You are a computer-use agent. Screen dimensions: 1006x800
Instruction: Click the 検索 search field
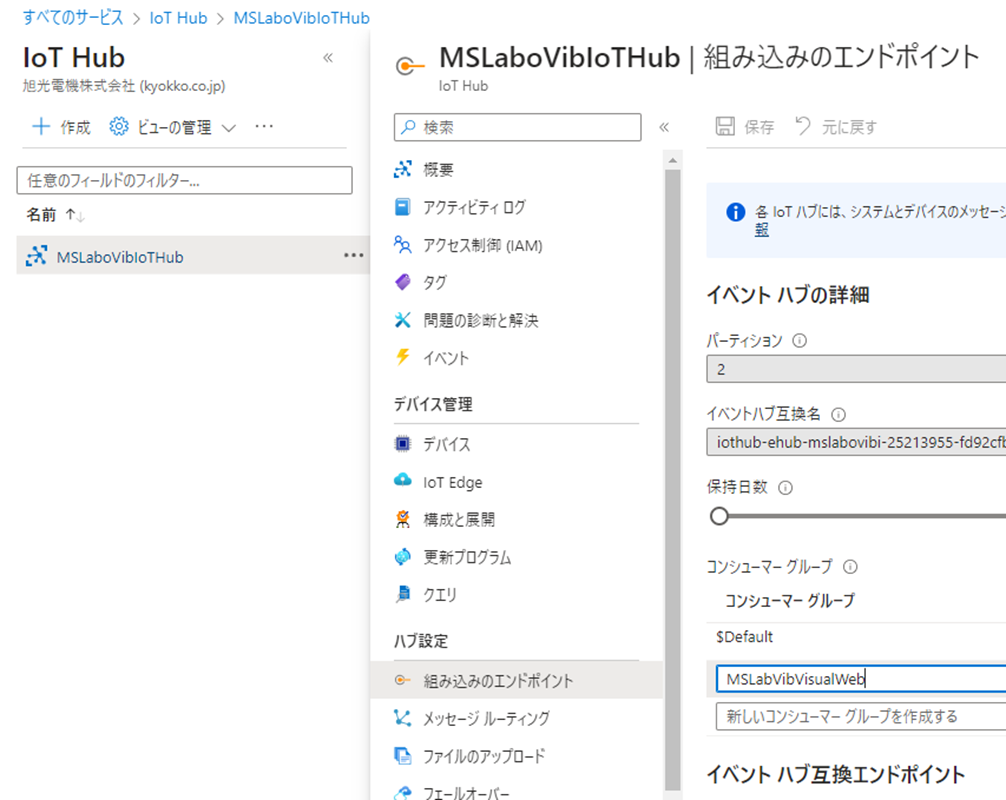517,127
